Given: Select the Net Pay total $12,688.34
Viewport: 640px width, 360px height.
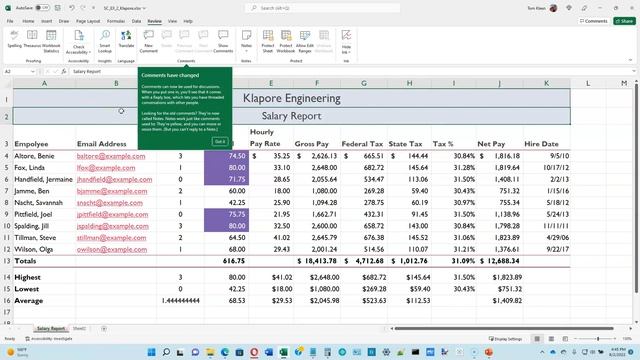Looking at the screenshot, I should coord(499,261).
